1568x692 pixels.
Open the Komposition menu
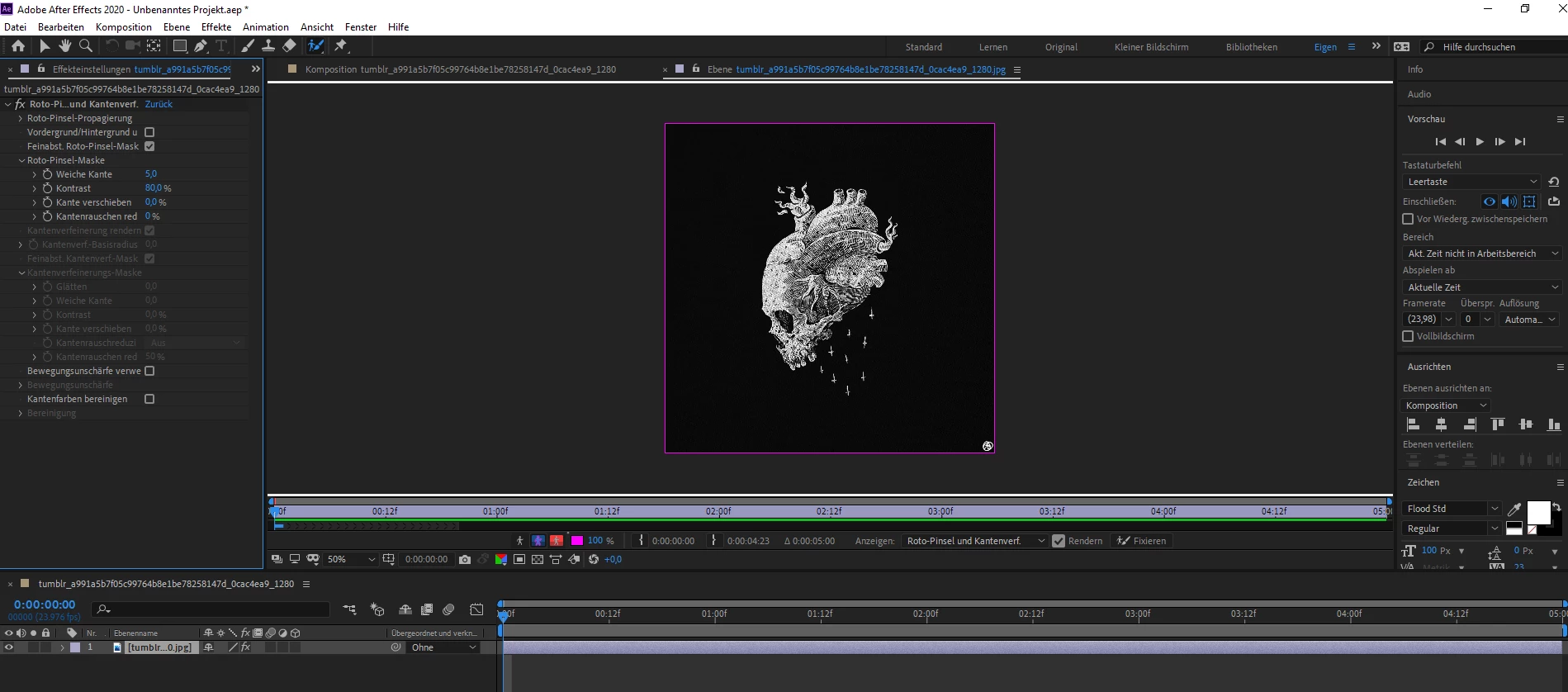[124, 26]
